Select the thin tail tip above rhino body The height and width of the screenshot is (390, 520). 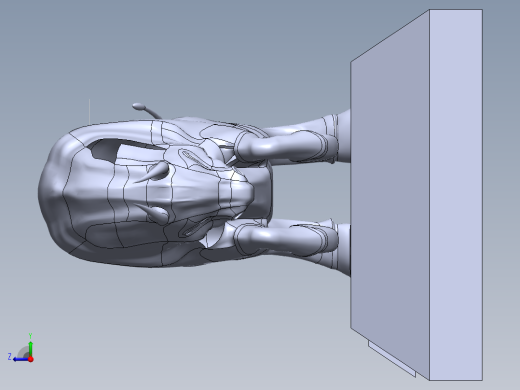click(x=139, y=107)
